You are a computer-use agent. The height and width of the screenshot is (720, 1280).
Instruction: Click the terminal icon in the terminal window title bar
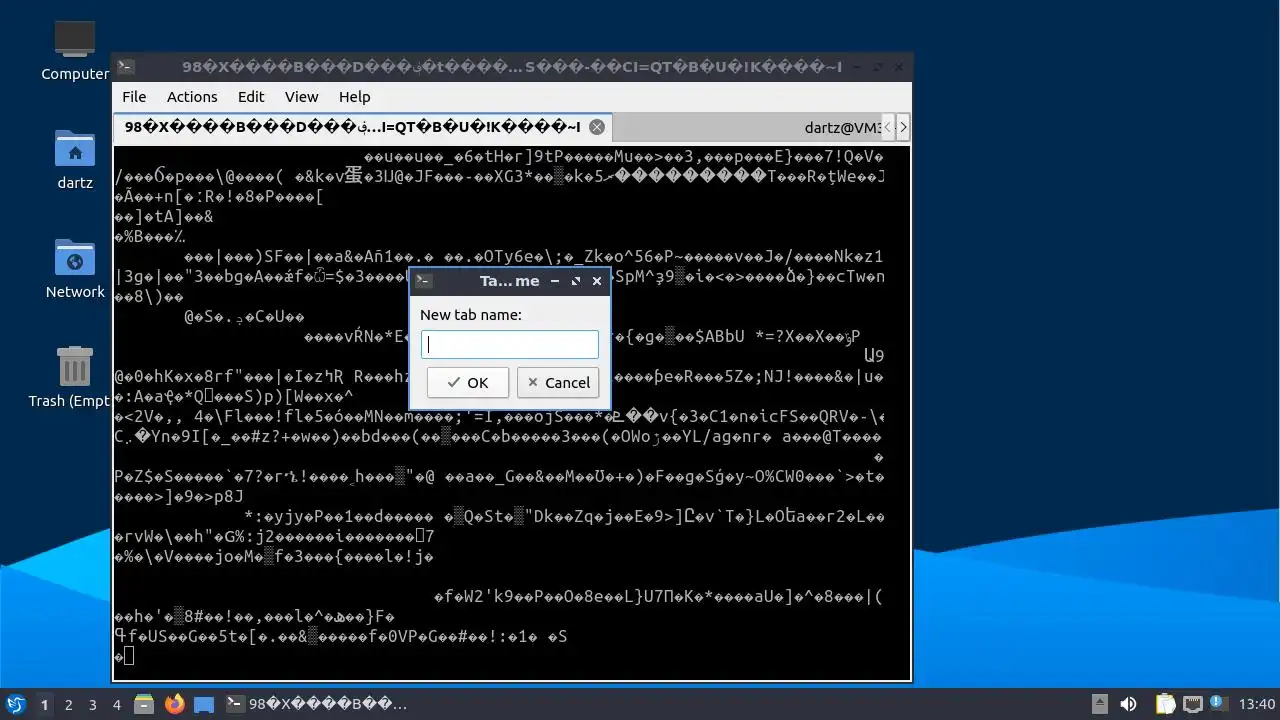click(125, 67)
